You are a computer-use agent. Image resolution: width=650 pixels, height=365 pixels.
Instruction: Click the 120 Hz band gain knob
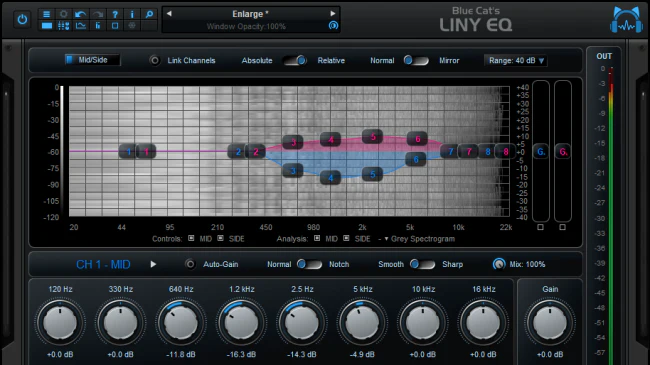60,323
